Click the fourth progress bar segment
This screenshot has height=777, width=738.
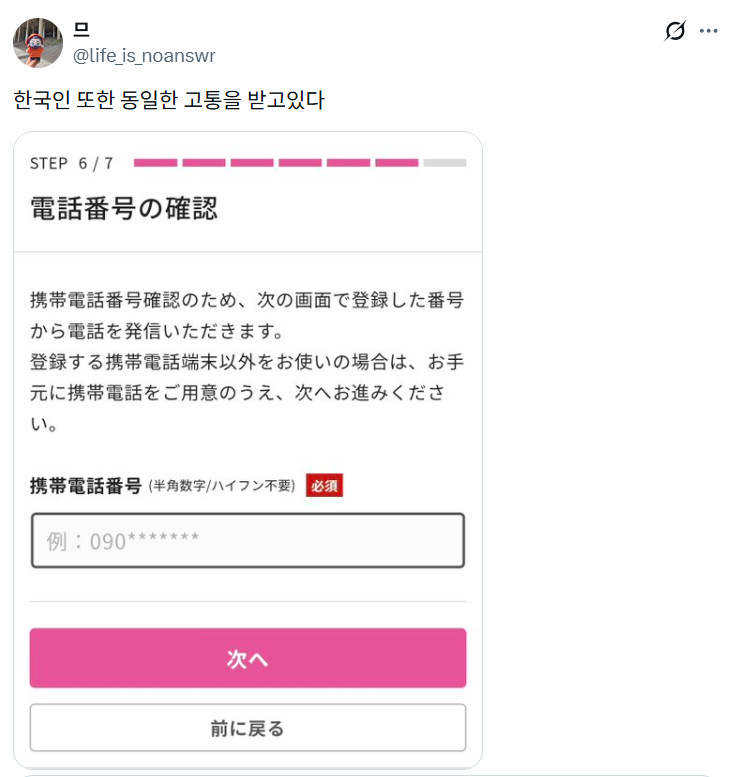[300, 163]
